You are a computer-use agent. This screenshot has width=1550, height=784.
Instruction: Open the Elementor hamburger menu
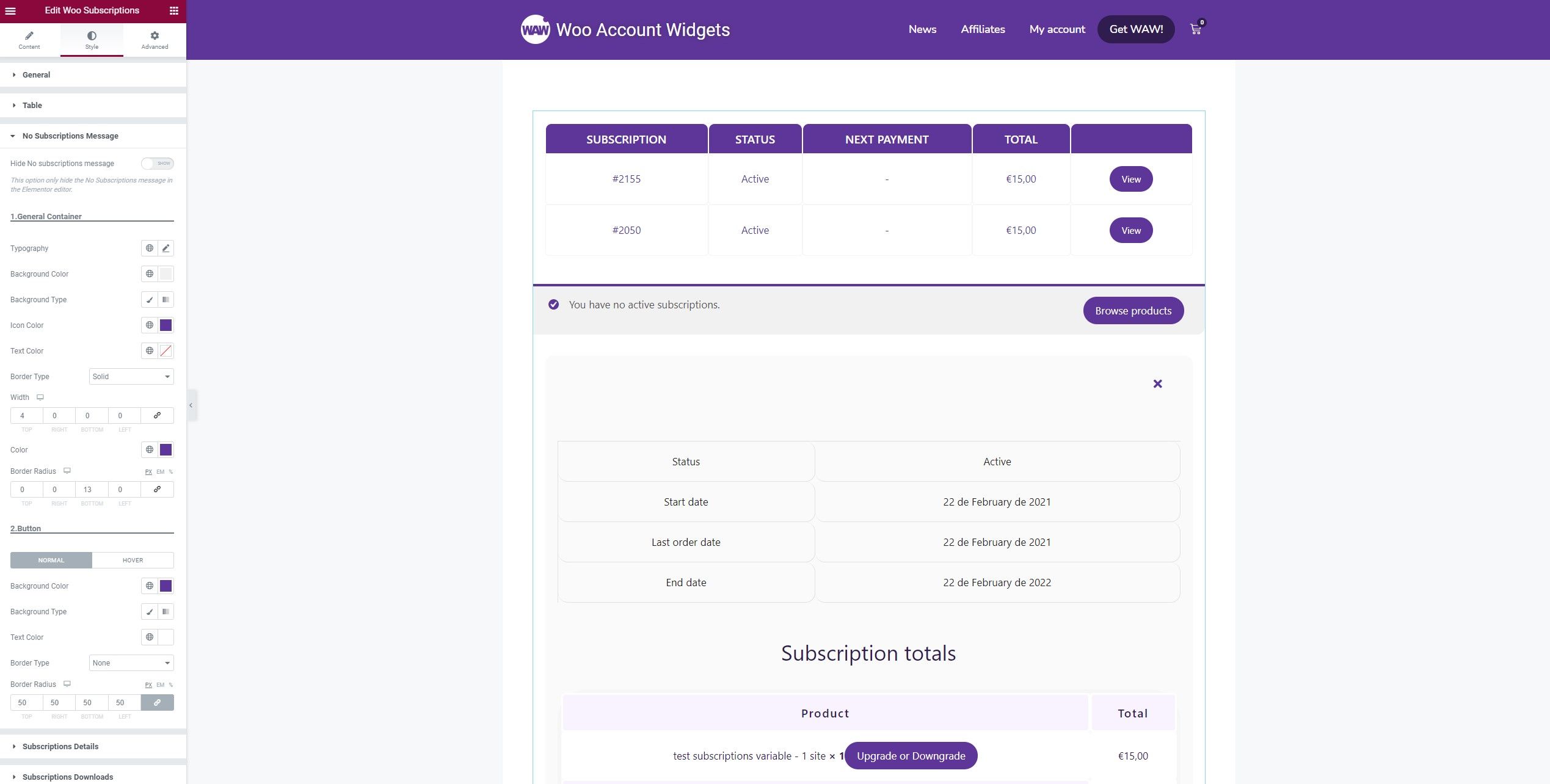tap(10, 10)
